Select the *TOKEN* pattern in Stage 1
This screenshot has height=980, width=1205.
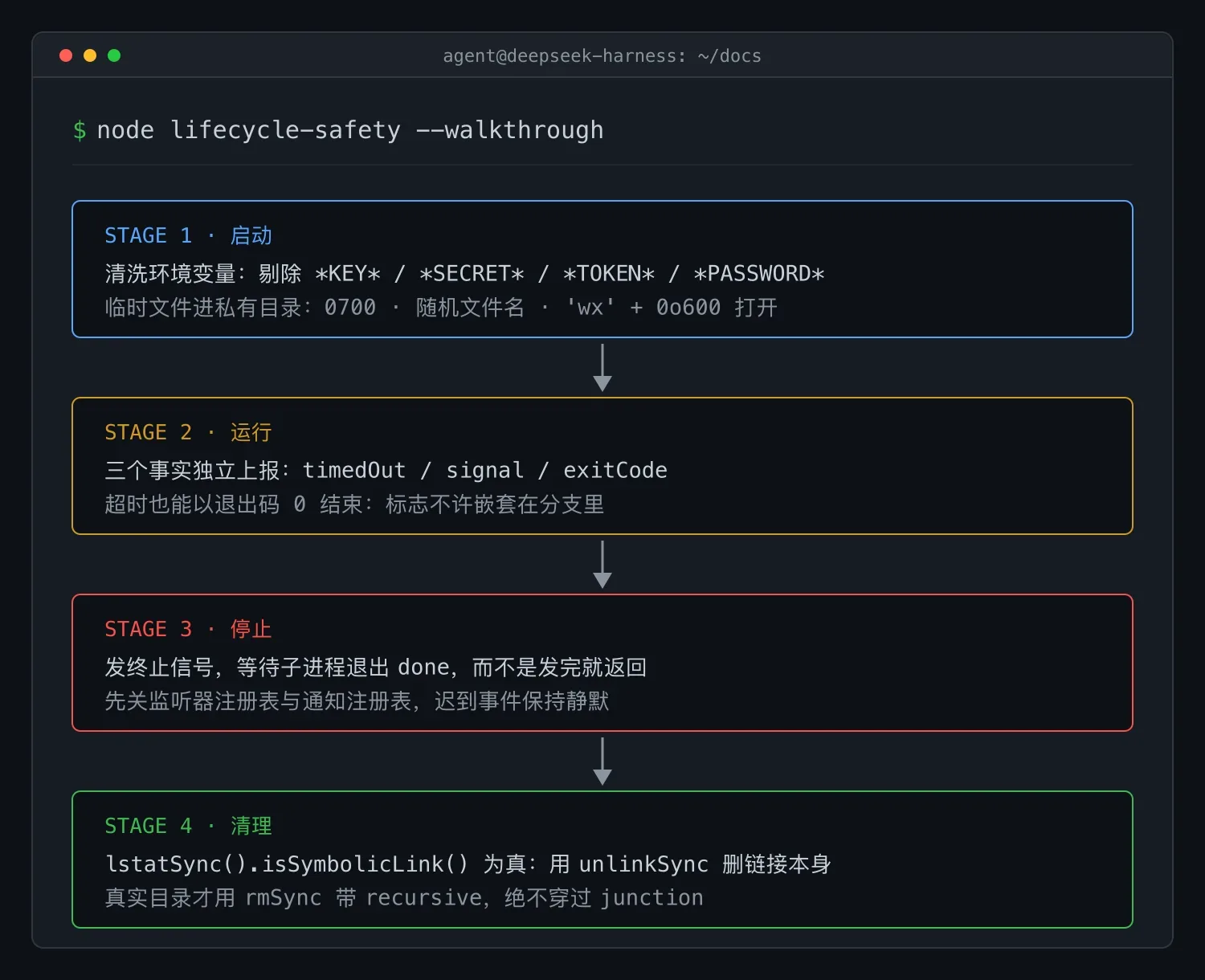click(609, 274)
